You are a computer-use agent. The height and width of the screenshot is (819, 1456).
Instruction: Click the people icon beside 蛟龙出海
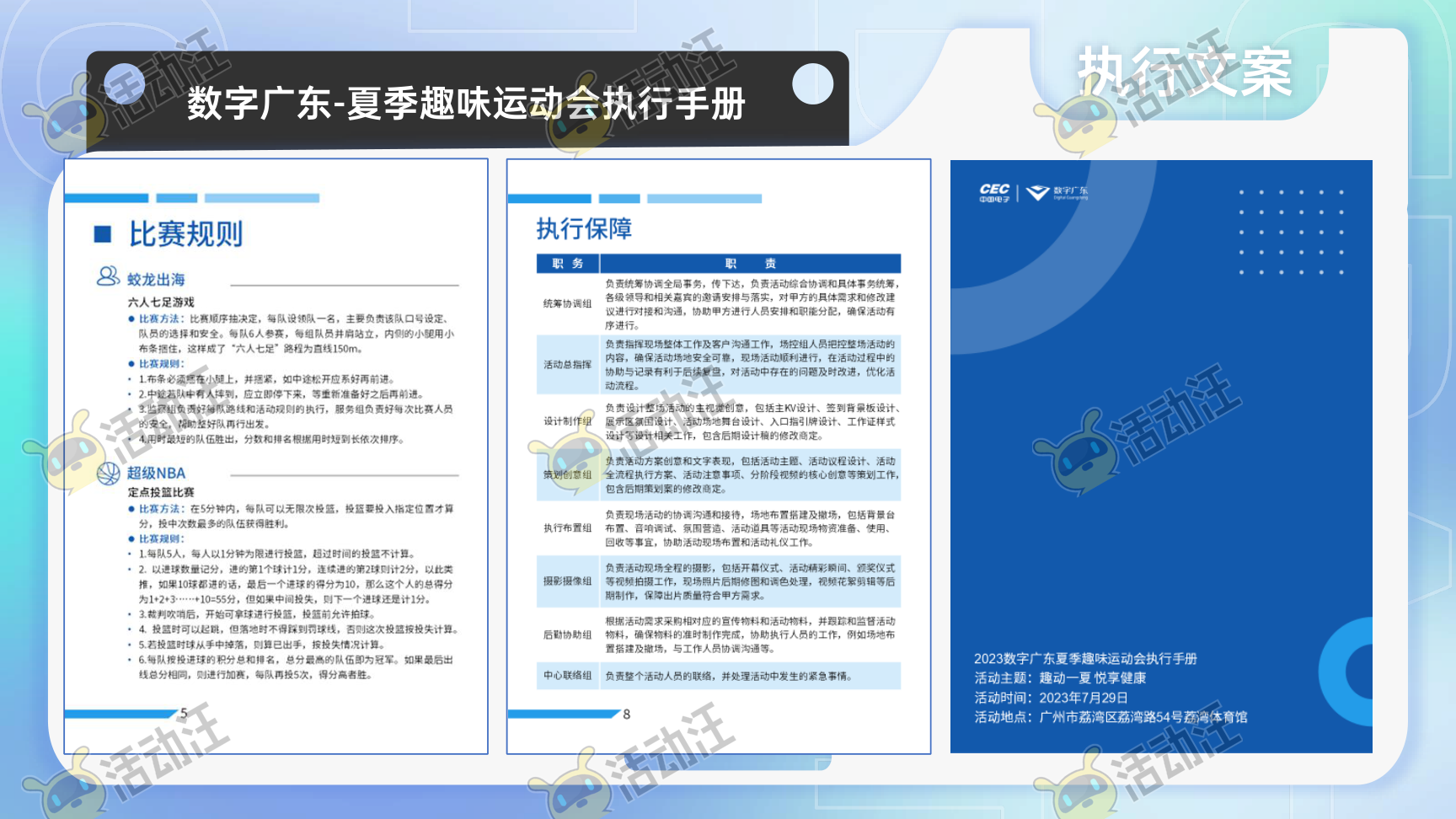109,276
